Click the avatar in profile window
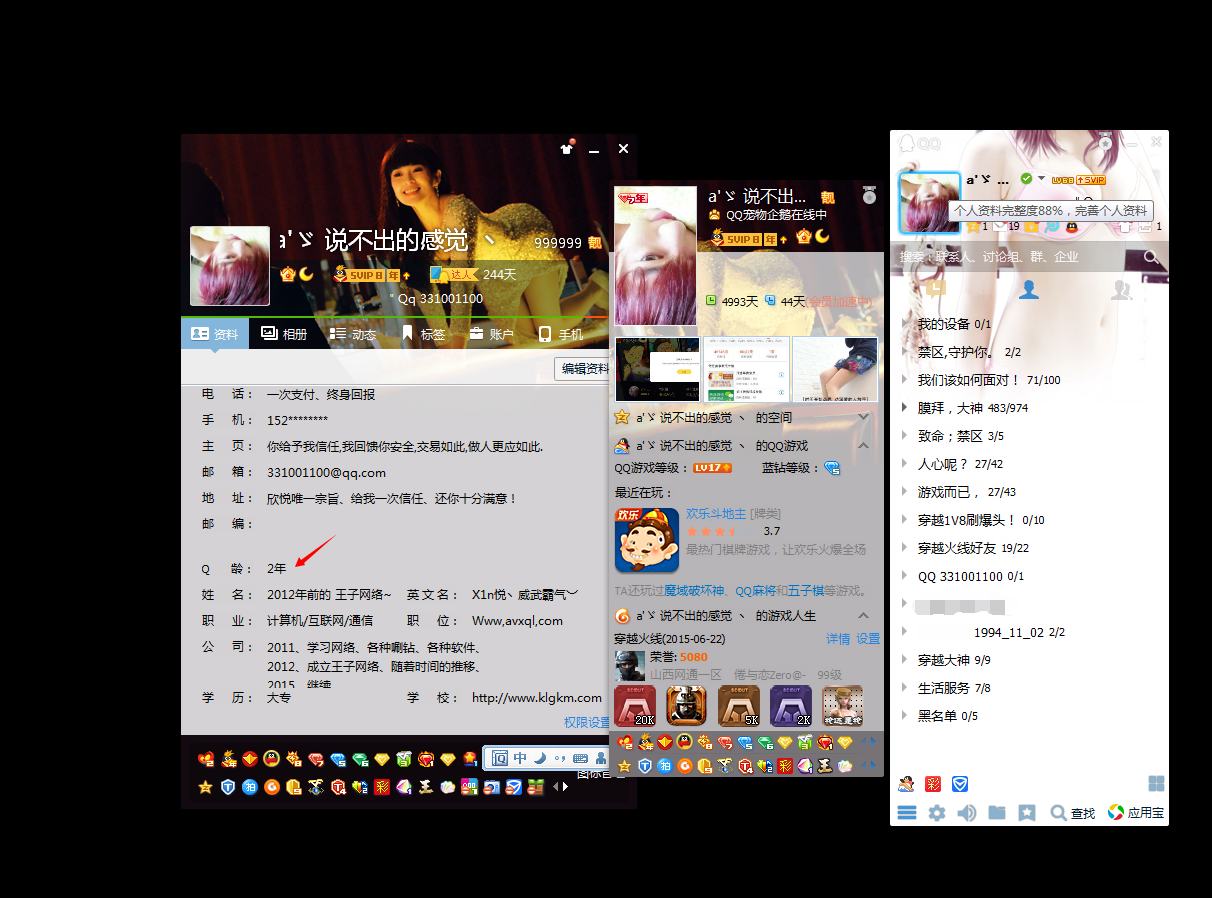The height and width of the screenshot is (898, 1212). click(x=230, y=266)
